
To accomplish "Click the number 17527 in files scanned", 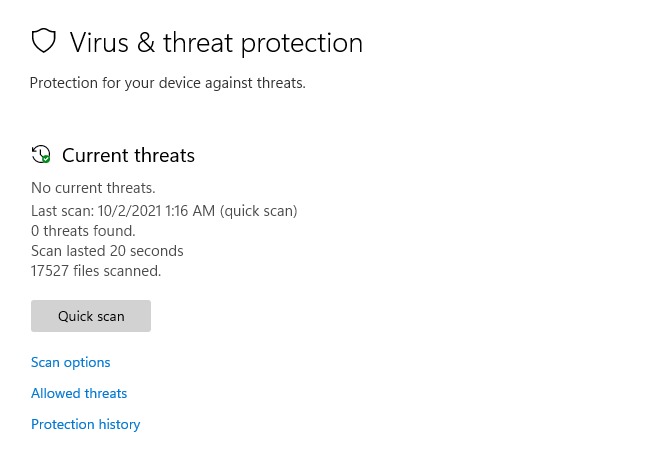I will click(x=51, y=271).
